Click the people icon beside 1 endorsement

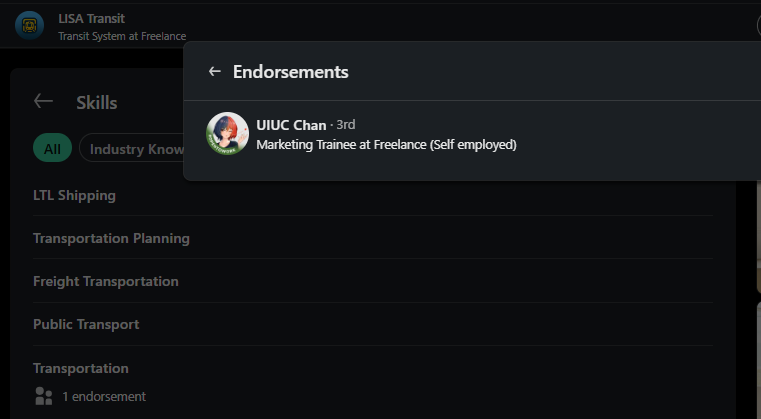coord(44,396)
